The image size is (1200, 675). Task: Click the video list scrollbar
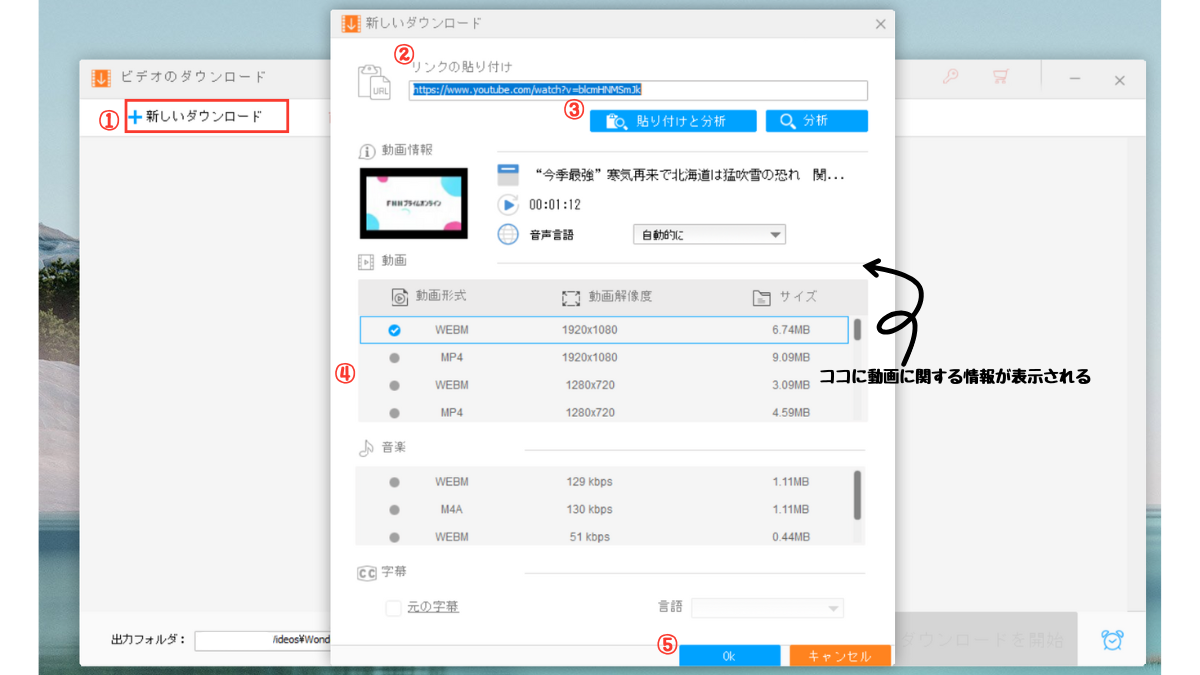click(857, 331)
